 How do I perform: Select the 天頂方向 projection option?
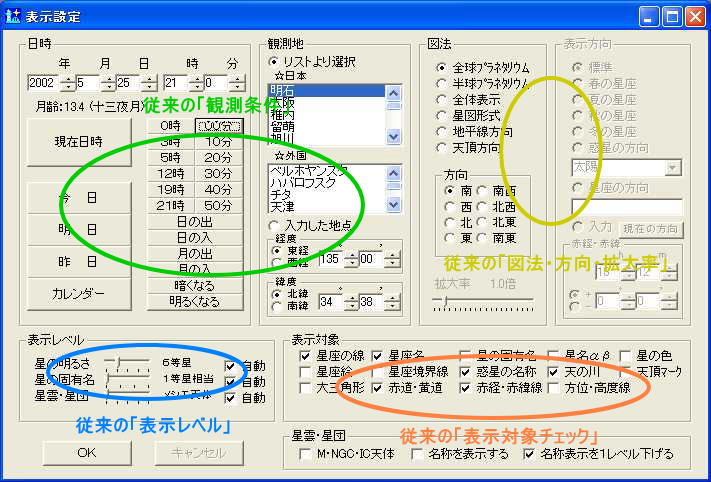click(442, 147)
